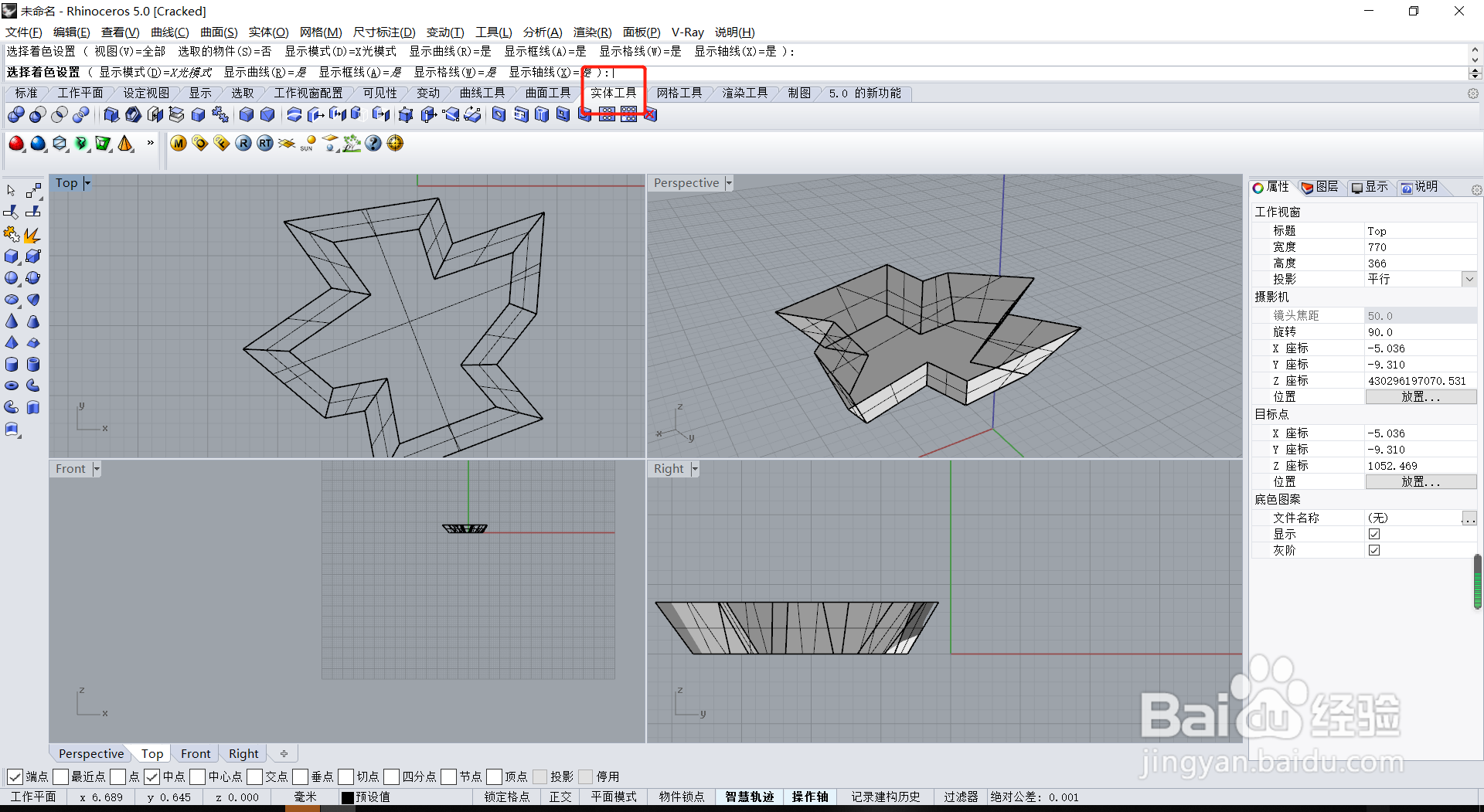This screenshot has width=1484, height=812.
Task: Toggle 锁定格点 in status bar
Action: click(x=507, y=797)
